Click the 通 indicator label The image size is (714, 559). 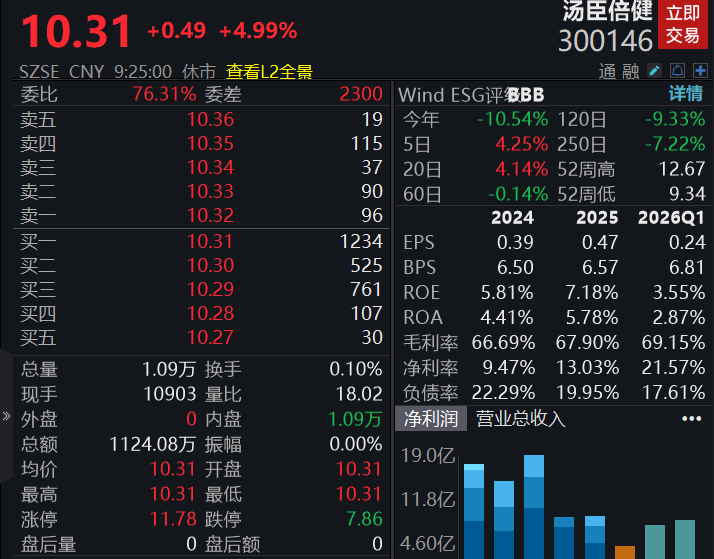607,72
